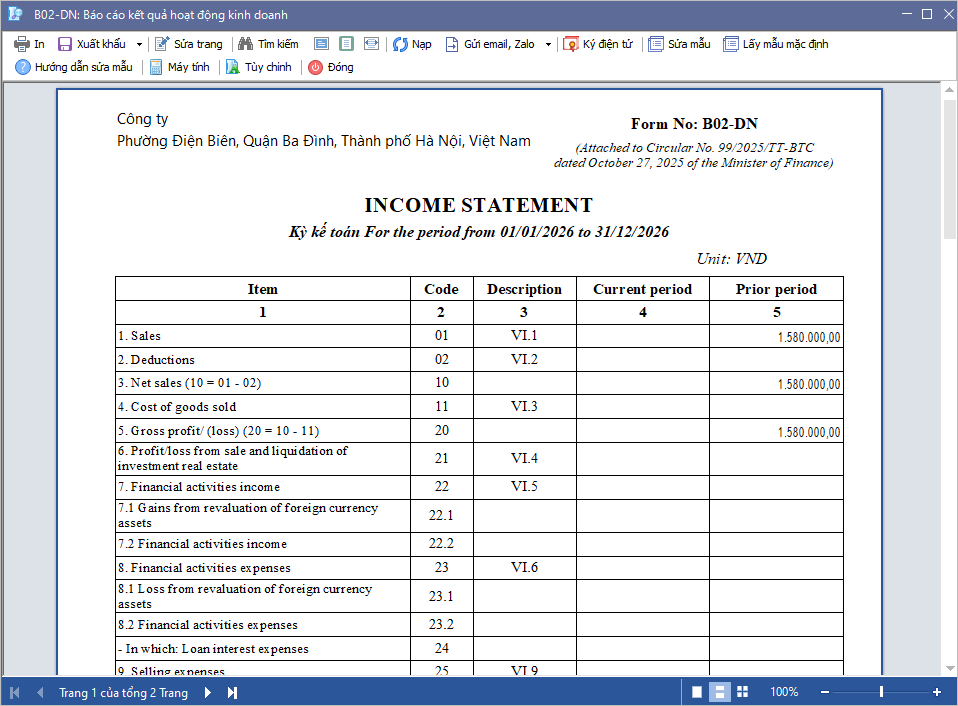Click the zoom in plus button
Image resolution: width=958 pixels, height=706 pixels.
pos(937,692)
